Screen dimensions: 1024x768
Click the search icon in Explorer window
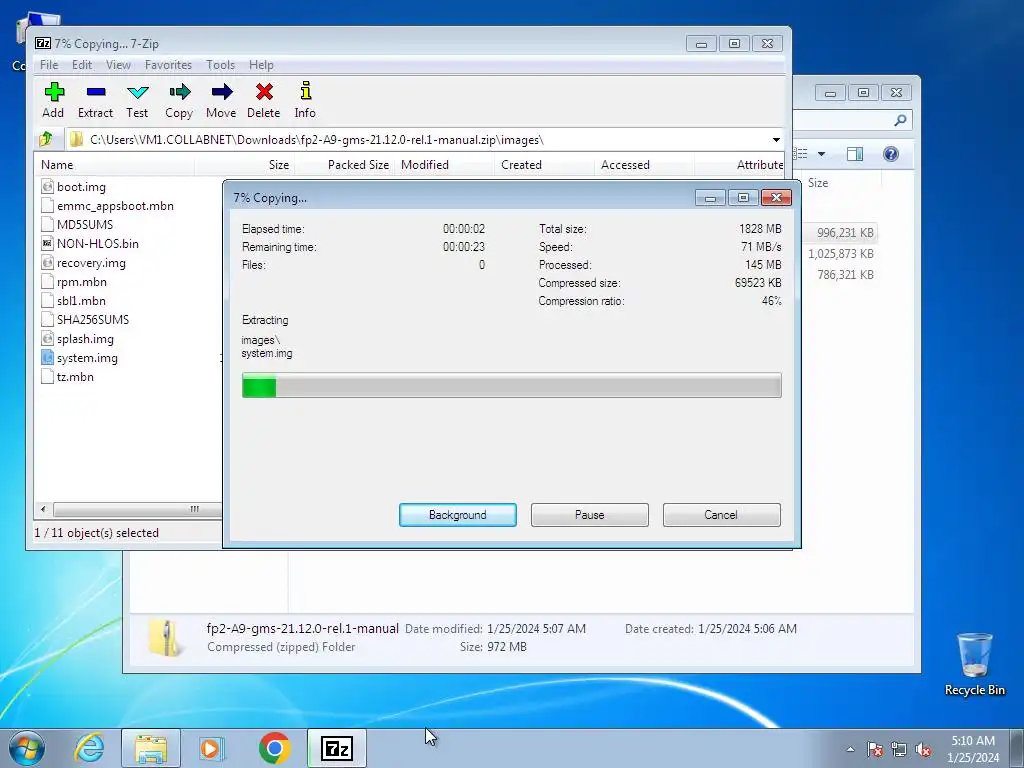point(901,120)
